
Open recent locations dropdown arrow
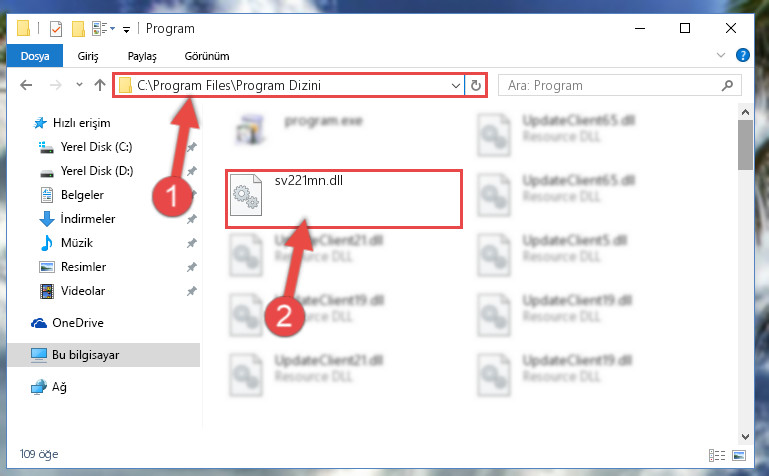click(x=79, y=85)
